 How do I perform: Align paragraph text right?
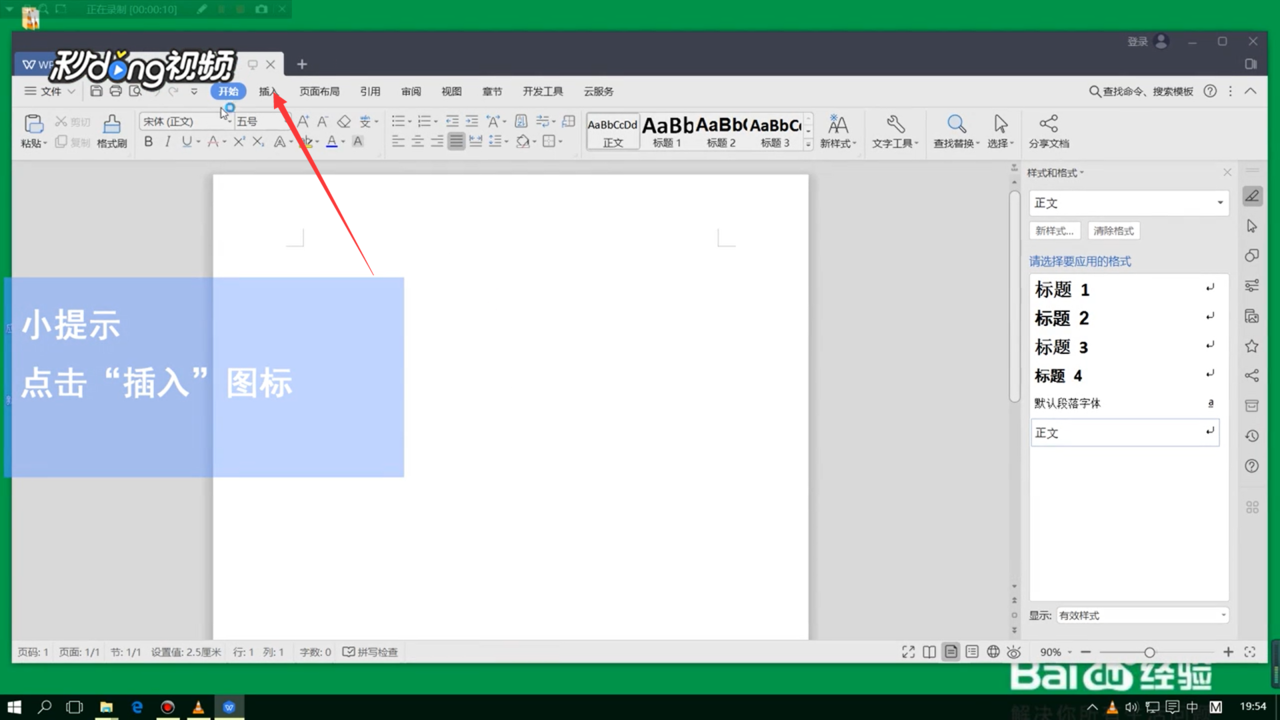click(x=437, y=142)
